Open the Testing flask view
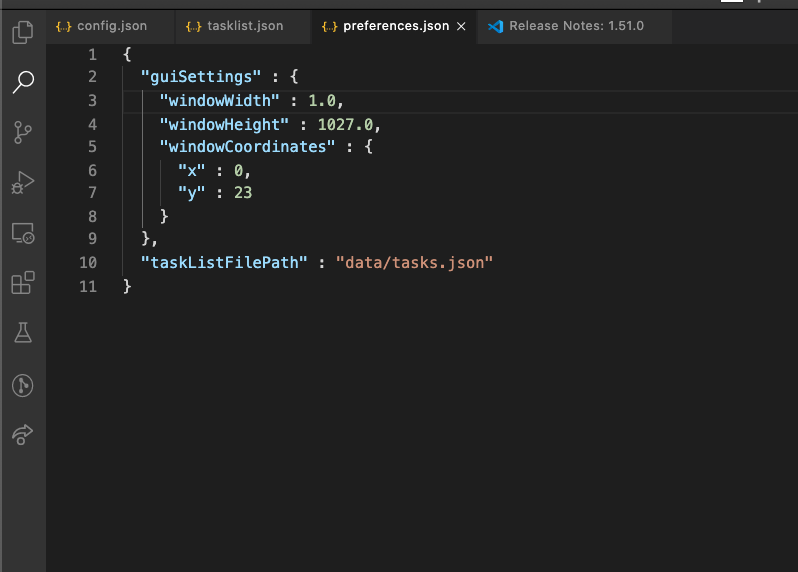The width and height of the screenshot is (798, 572). (x=23, y=332)
